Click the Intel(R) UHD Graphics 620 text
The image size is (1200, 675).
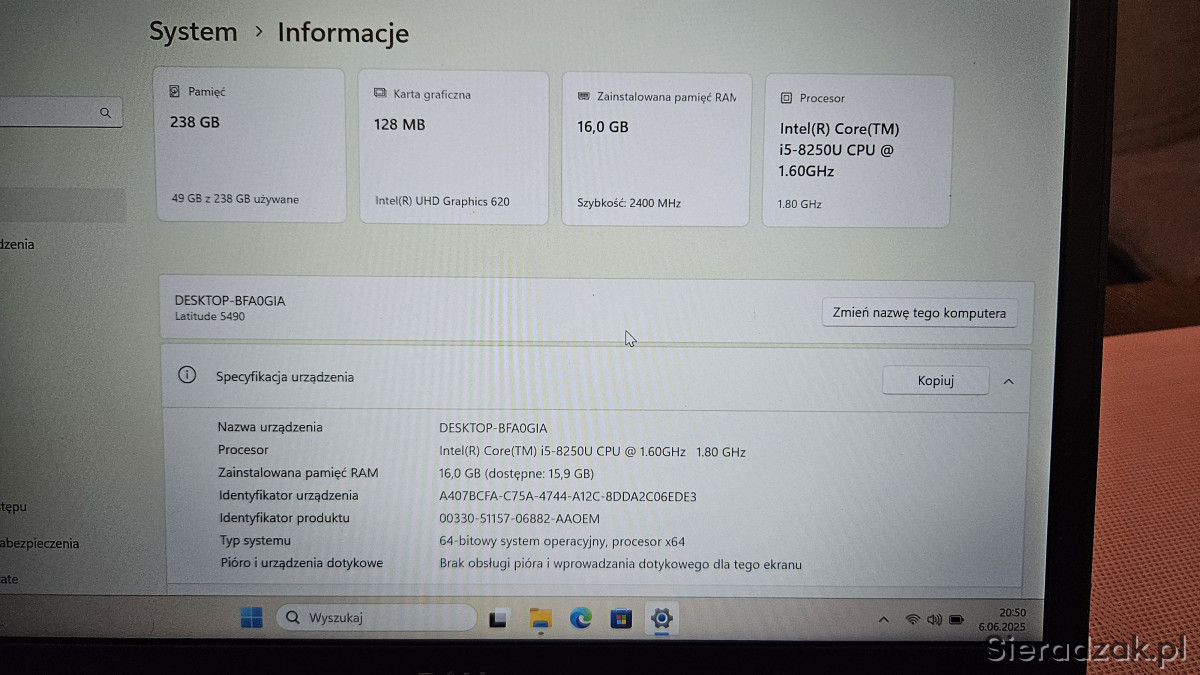click(442, 201)
